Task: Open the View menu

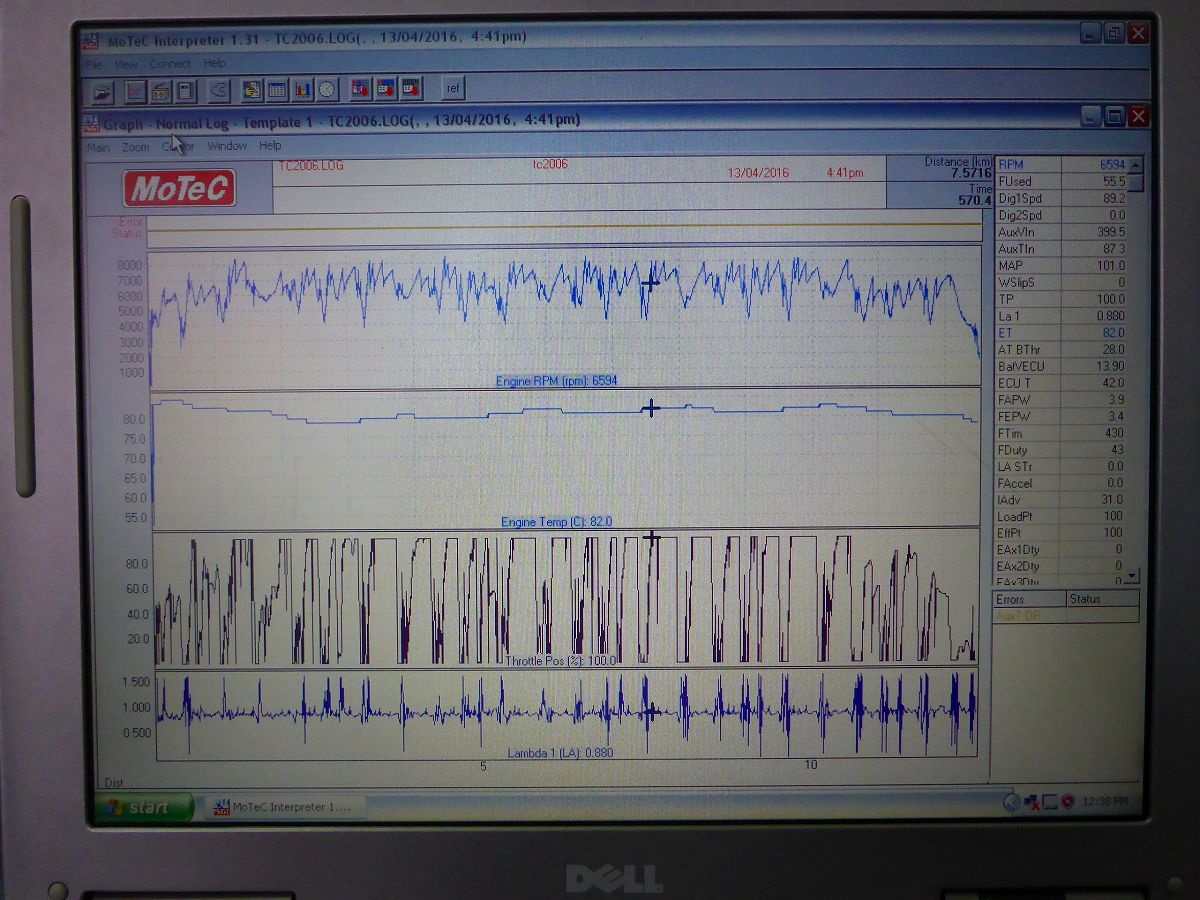Action: point(126,64)
